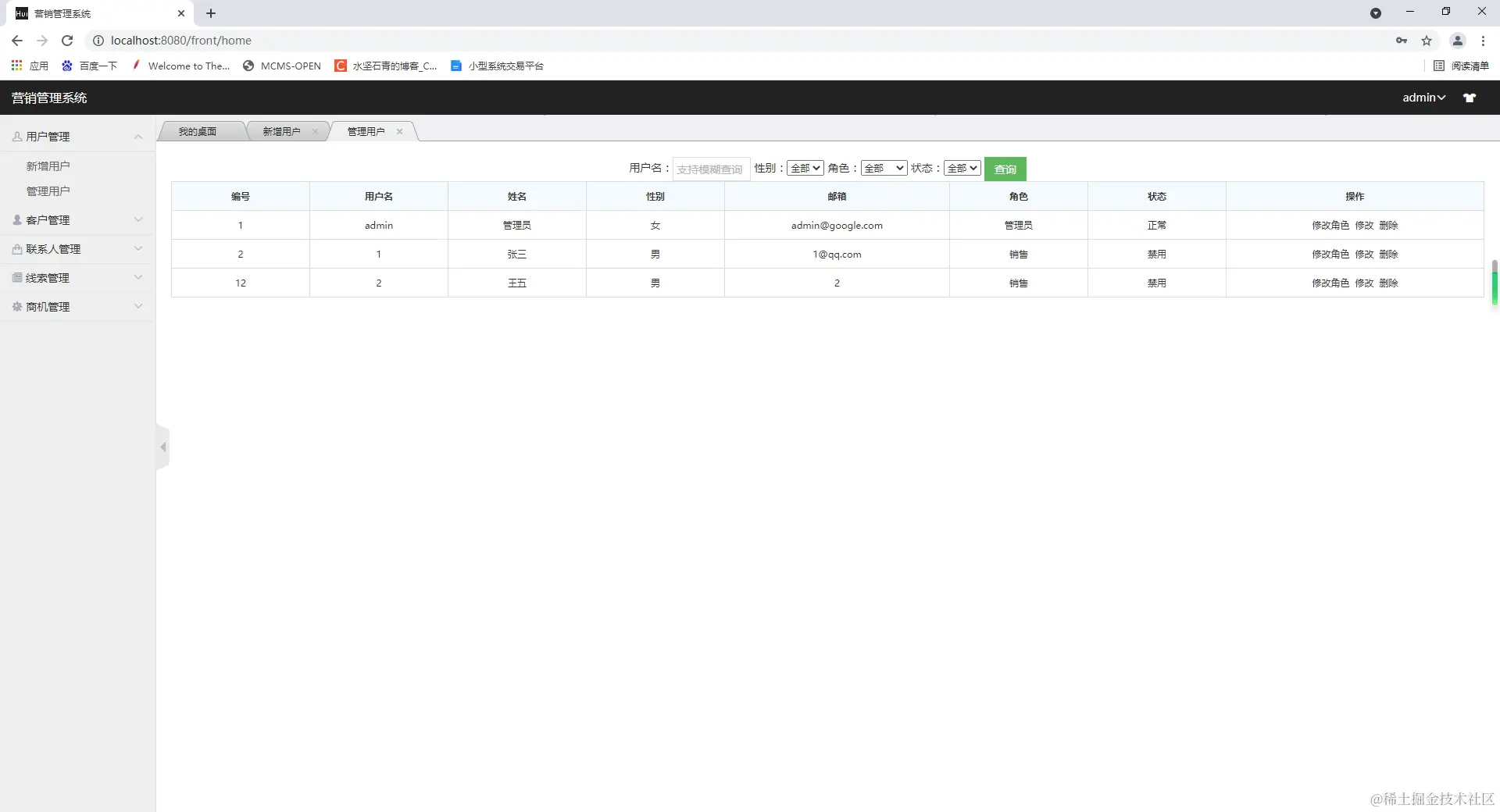This screenshot has height=812, width=1500.
Task: Click the 邮箱 column header
Action: [x=837, y=196]
